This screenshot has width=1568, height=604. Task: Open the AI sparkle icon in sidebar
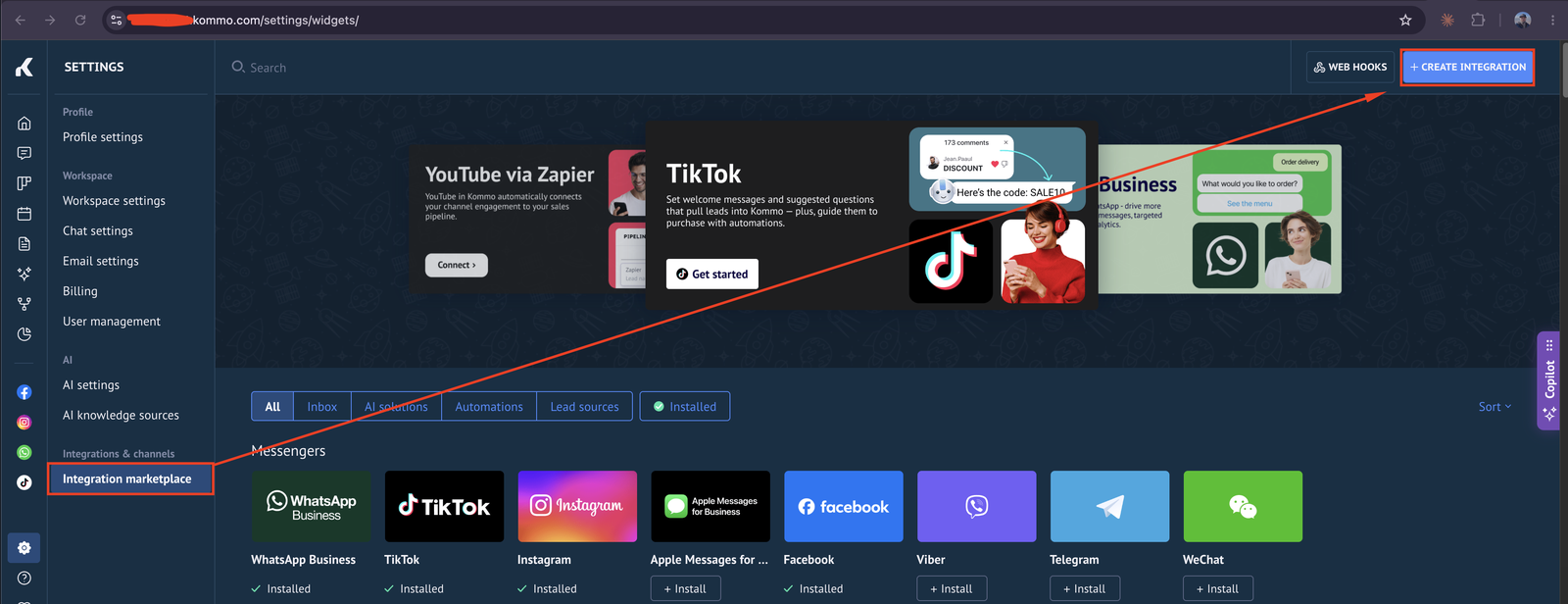[x=24, y=274]
